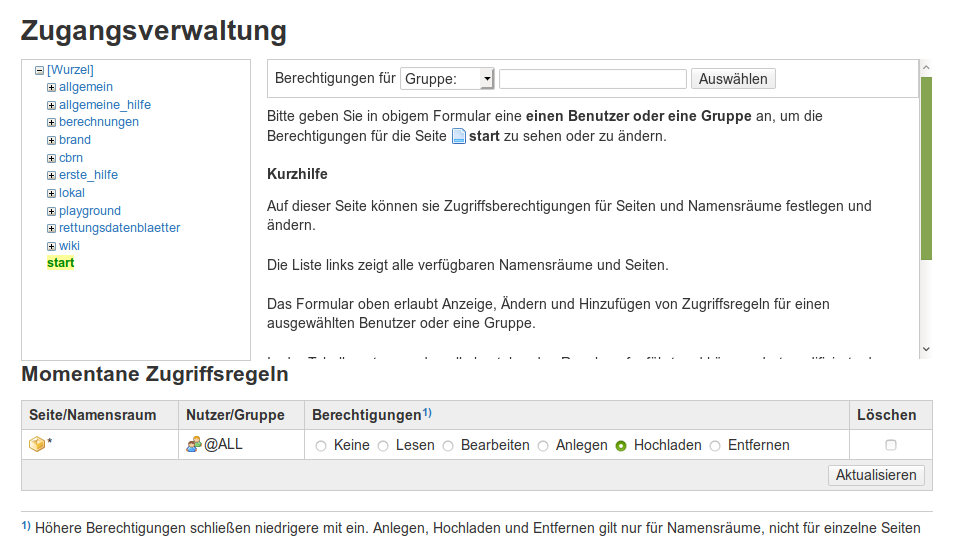The width and height of the screenshot is (953, 556).
Task: Select the highlighted start page
Action: 60,263
